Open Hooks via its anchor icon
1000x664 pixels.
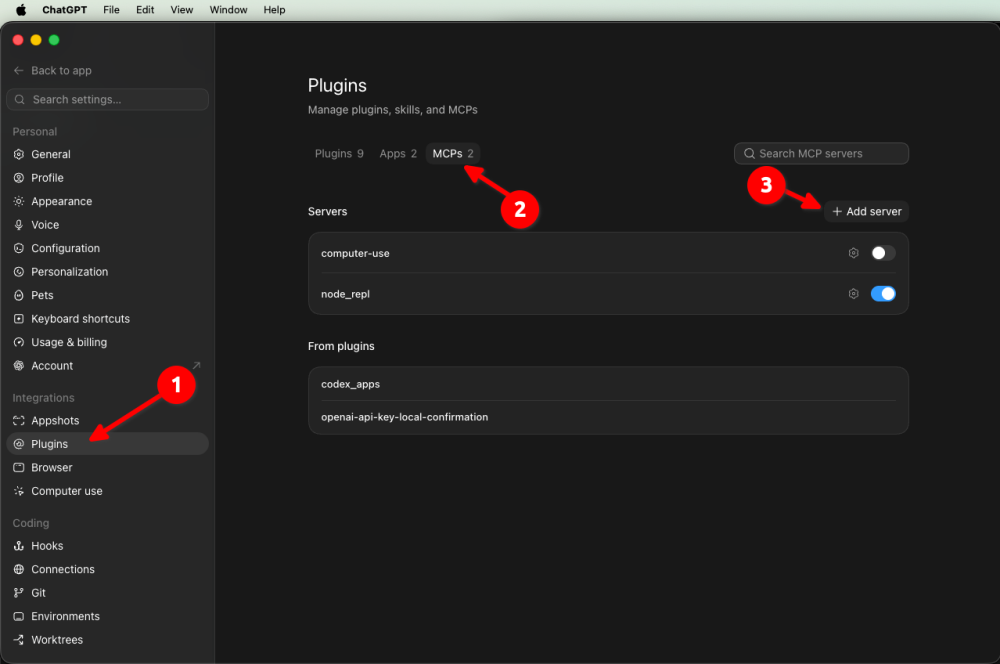(18, 546)
